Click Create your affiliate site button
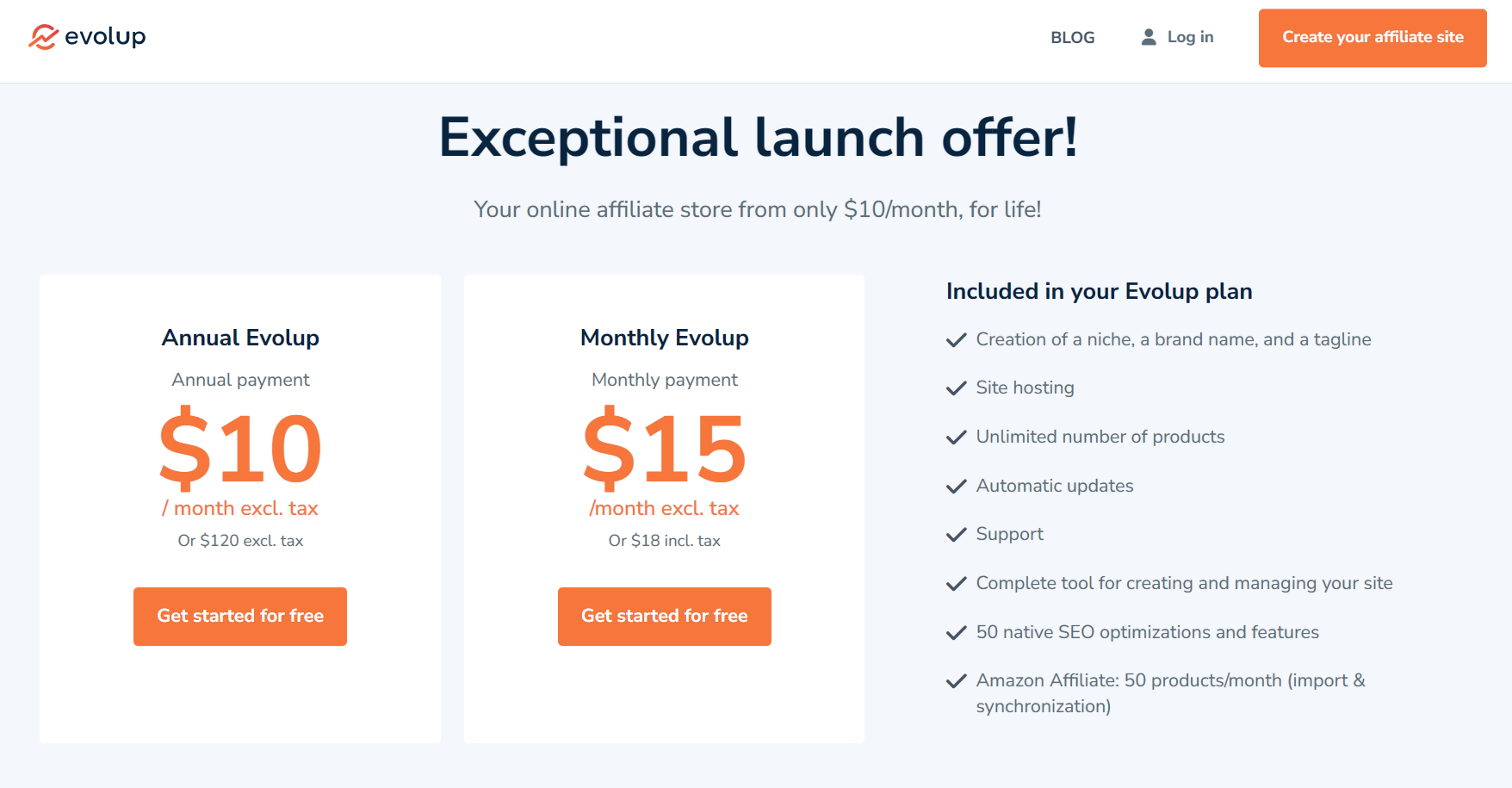The height and width of the screenshot is (788, 1512). point(1373,38)
